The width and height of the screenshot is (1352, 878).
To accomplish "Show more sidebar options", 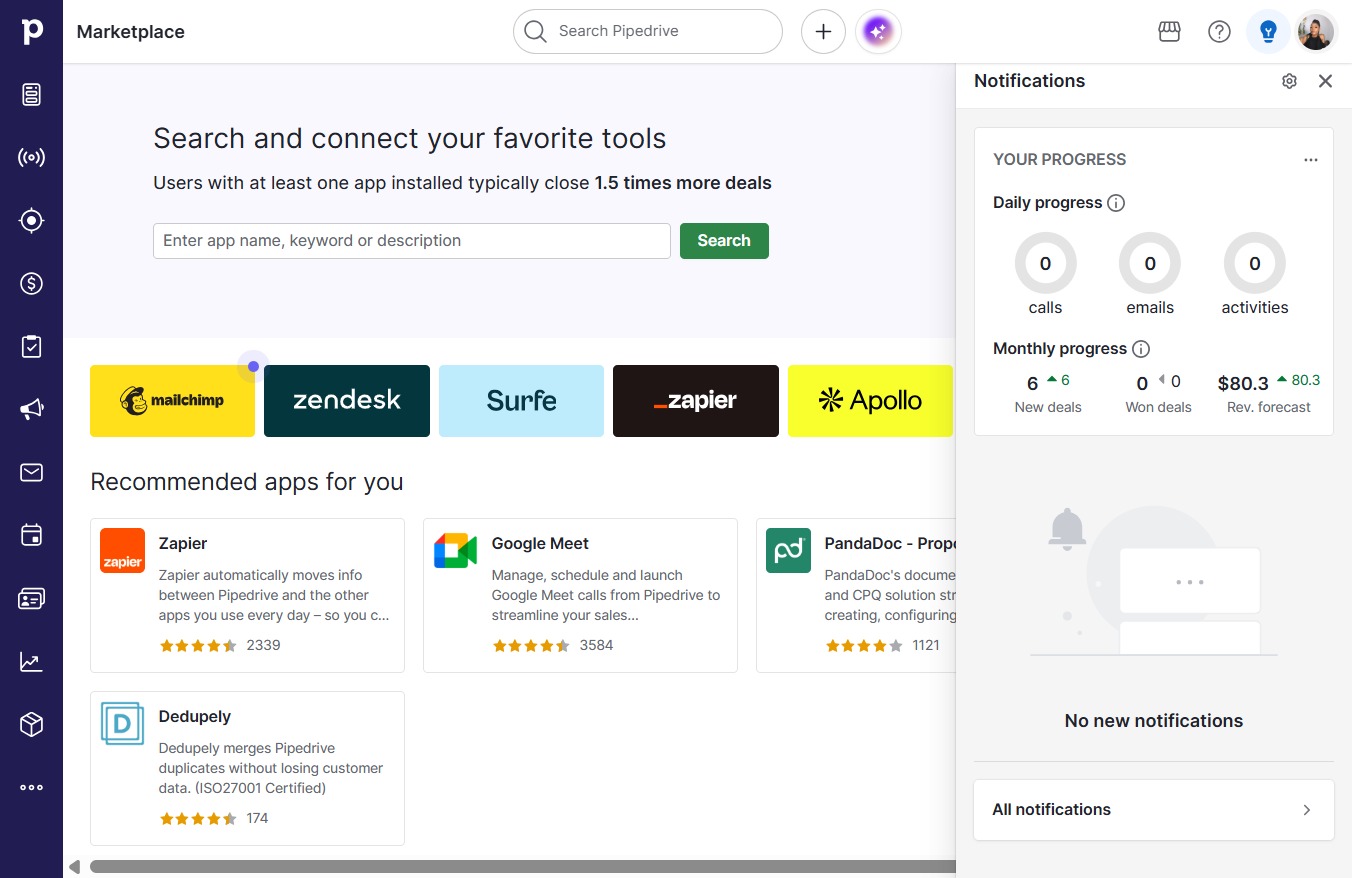I will pyautogui.click(x=32, y=788).
